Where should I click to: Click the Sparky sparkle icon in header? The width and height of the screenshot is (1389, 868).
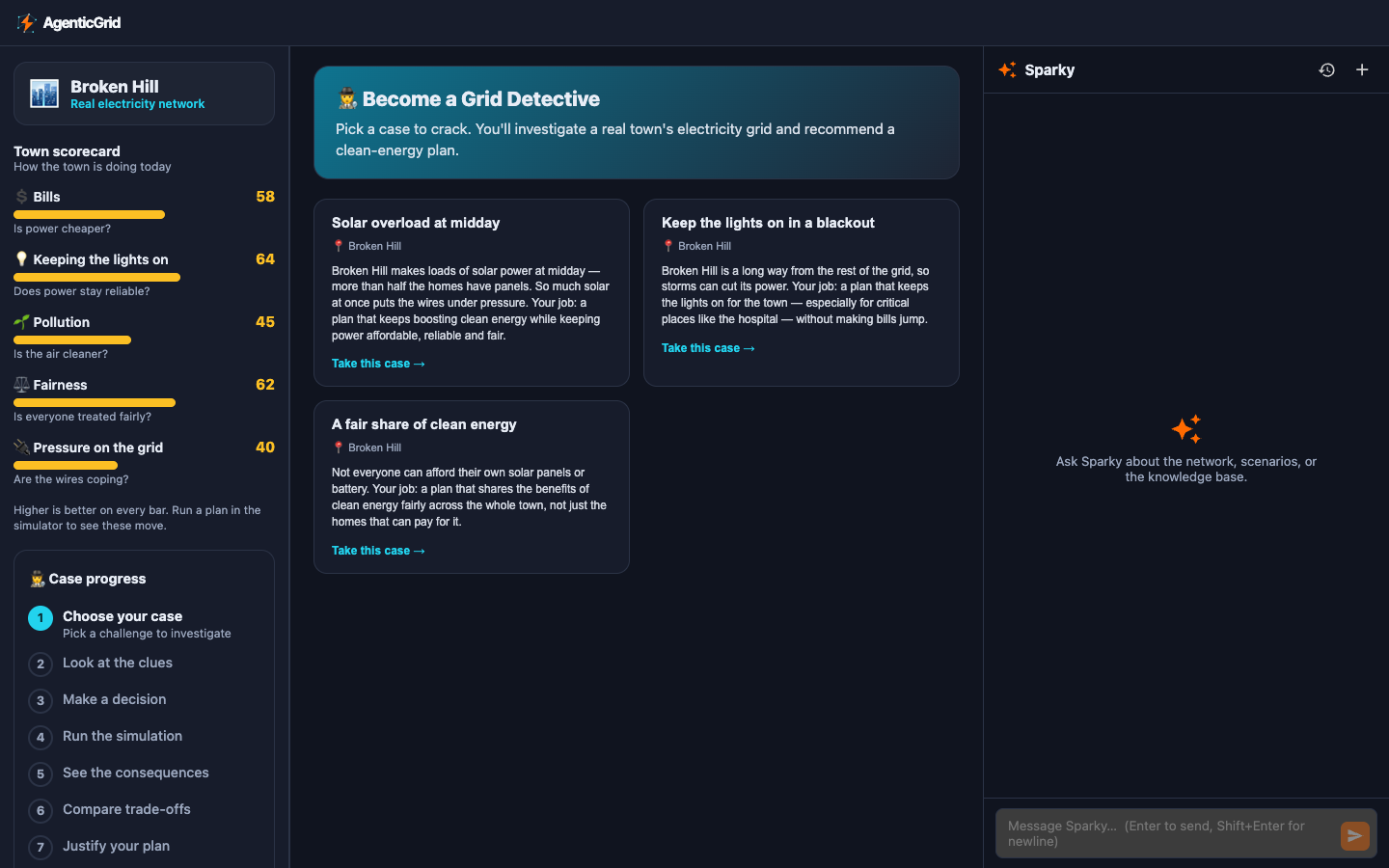click(x=1007, y=69)
